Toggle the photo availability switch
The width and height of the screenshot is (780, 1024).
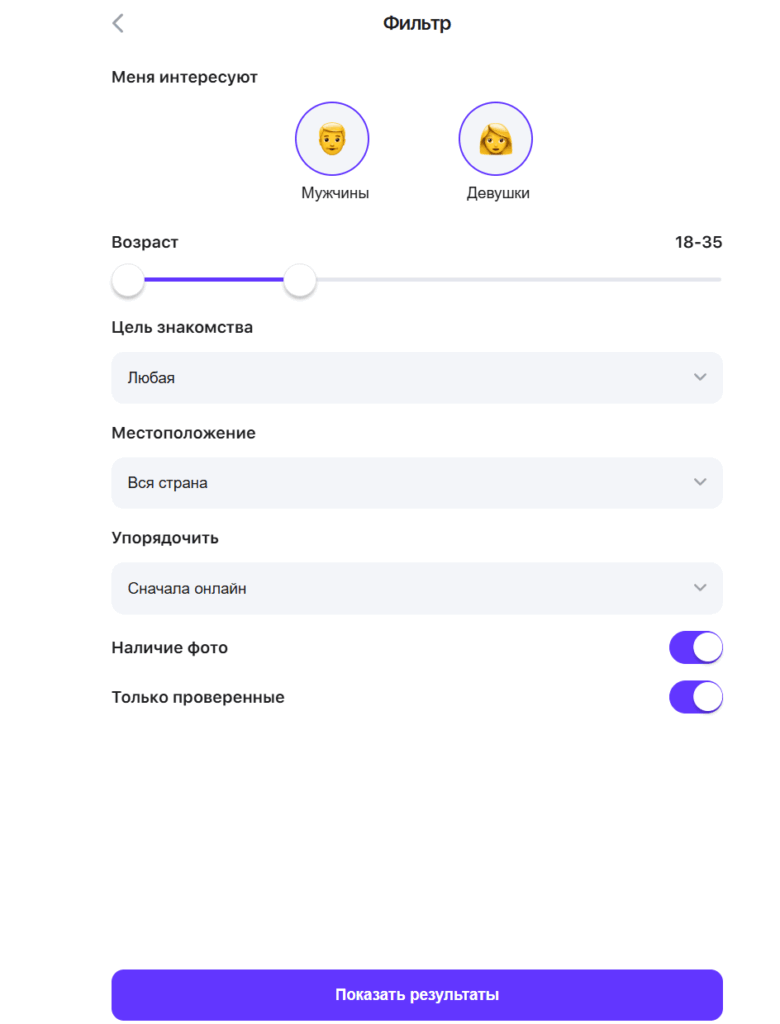tap(696, 647)
